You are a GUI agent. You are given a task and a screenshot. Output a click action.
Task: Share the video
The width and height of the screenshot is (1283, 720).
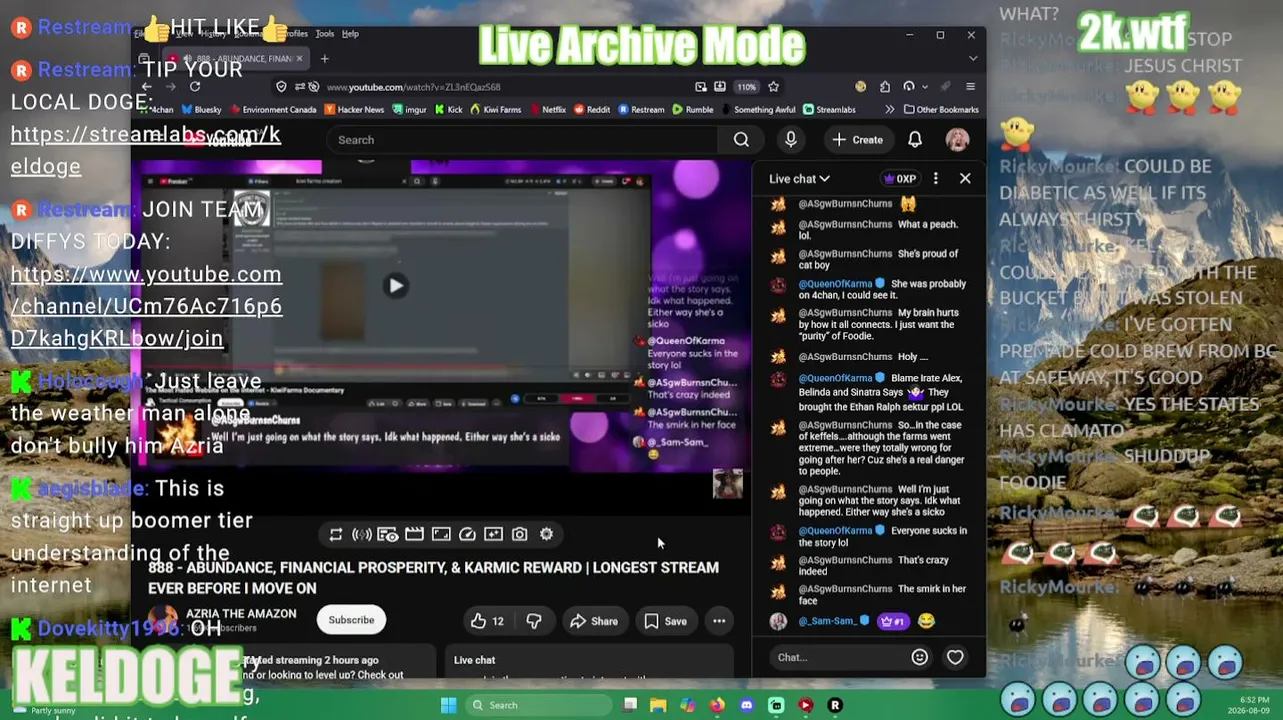pyautogui.click(x=594, y=621)
